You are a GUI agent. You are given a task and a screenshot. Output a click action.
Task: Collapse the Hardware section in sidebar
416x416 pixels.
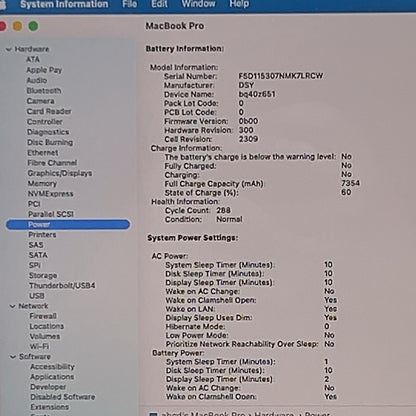pyautogui.click(x=9, y=49)
